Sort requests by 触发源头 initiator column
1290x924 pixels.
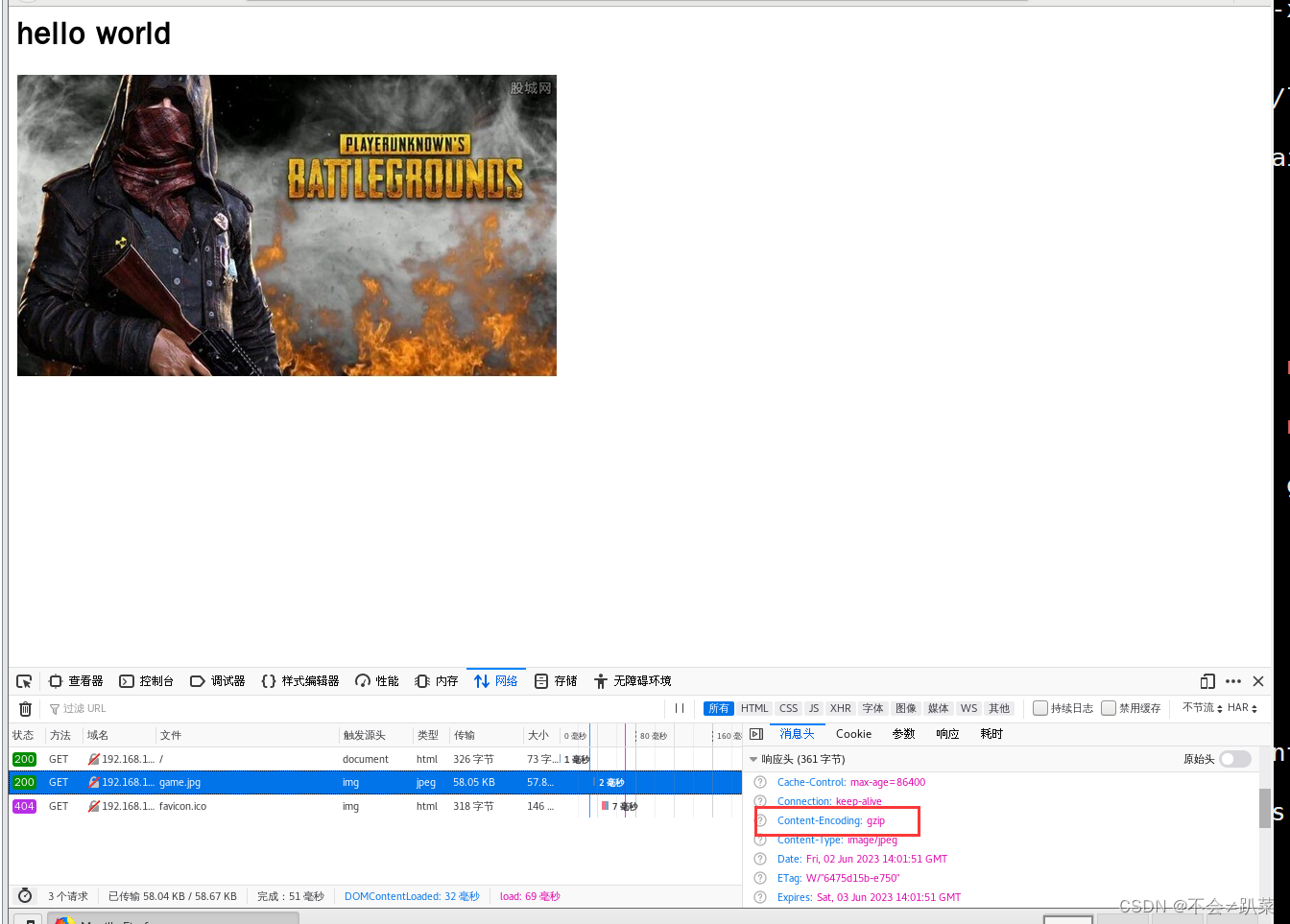376,735
